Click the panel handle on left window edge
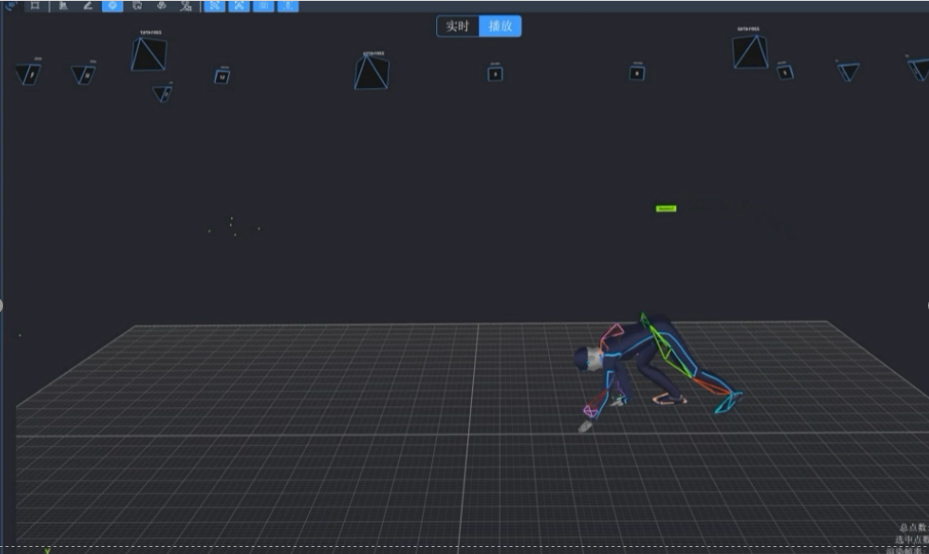Viewport: 929px width, 554px height. click(2, 304)
